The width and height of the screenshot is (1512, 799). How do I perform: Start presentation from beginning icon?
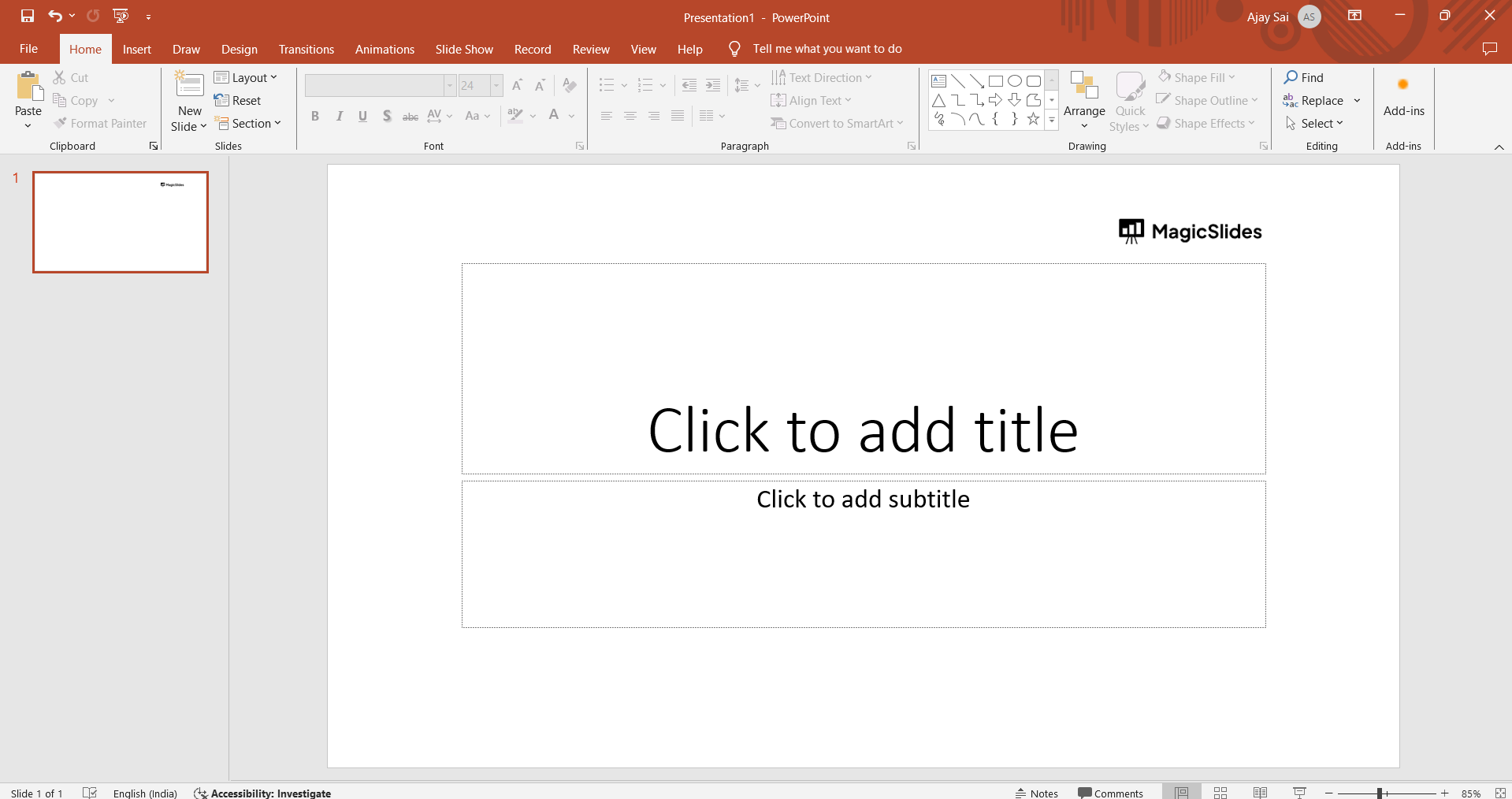tap(121, 16)
